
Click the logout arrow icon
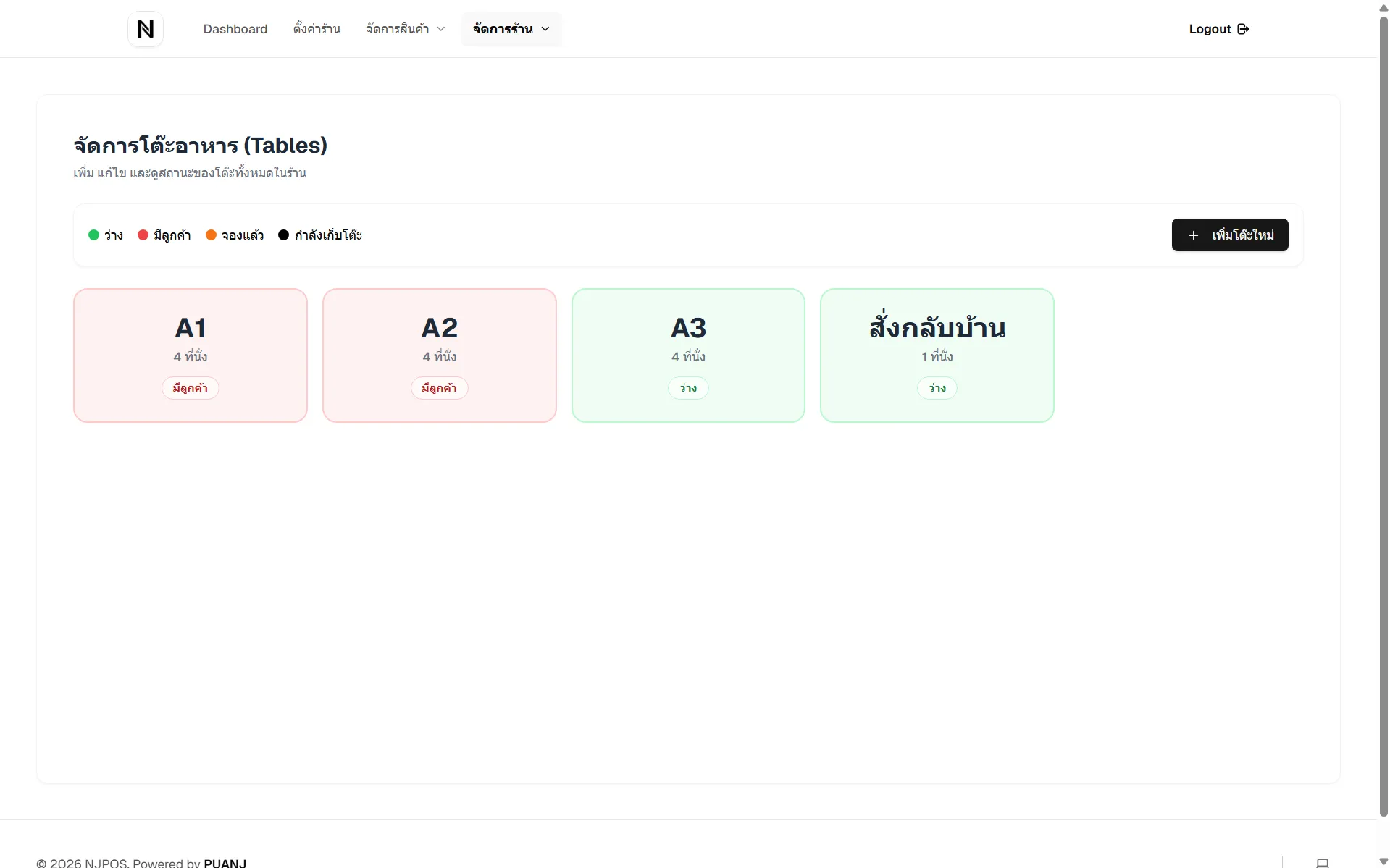(x=1244, y=29)
